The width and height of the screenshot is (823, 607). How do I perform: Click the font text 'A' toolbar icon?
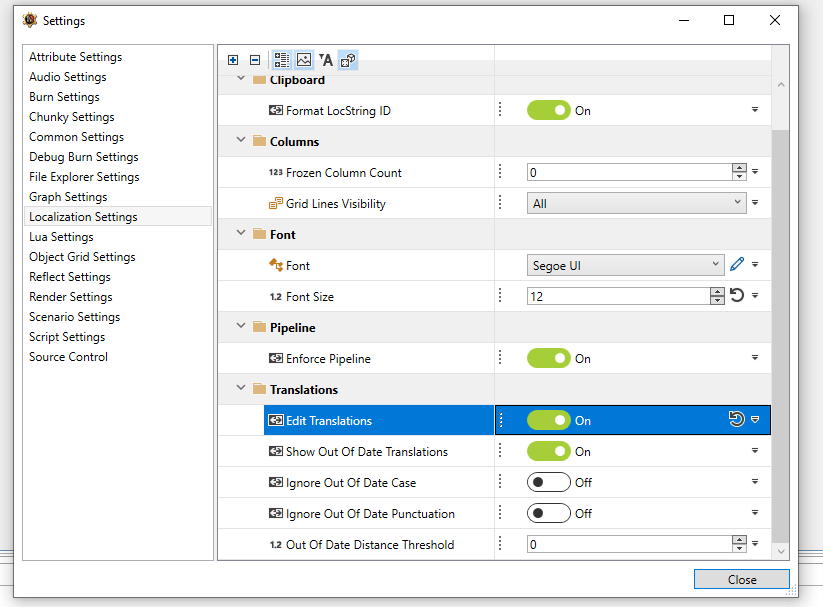coord(326,60)
